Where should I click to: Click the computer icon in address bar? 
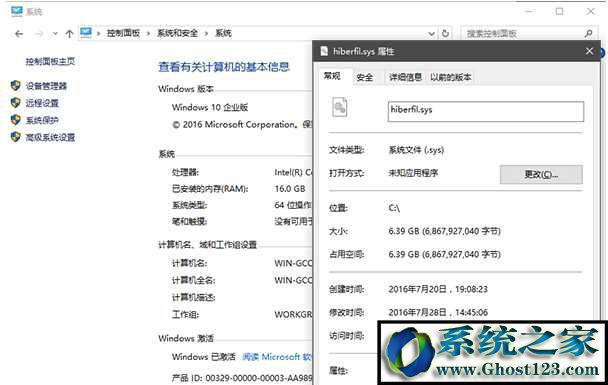tap(86, 32)
